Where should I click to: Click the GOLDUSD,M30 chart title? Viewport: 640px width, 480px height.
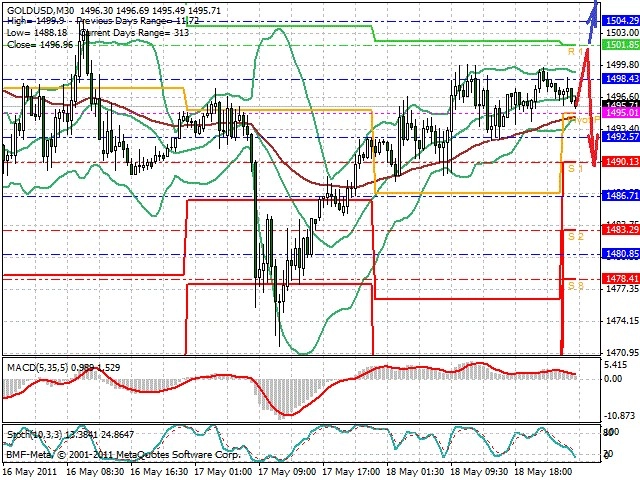(x=40, y=10)
